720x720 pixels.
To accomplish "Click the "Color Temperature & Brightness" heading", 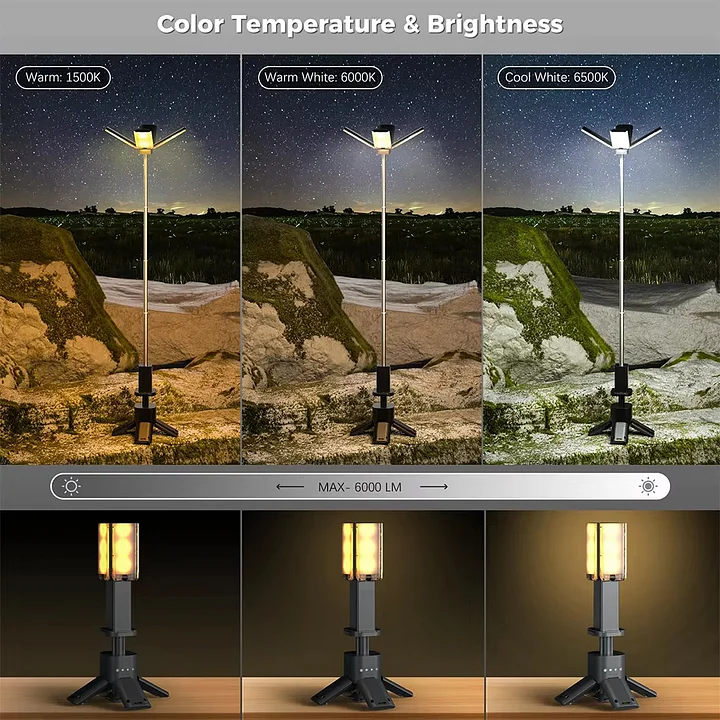I will click(x=360, y=24).
